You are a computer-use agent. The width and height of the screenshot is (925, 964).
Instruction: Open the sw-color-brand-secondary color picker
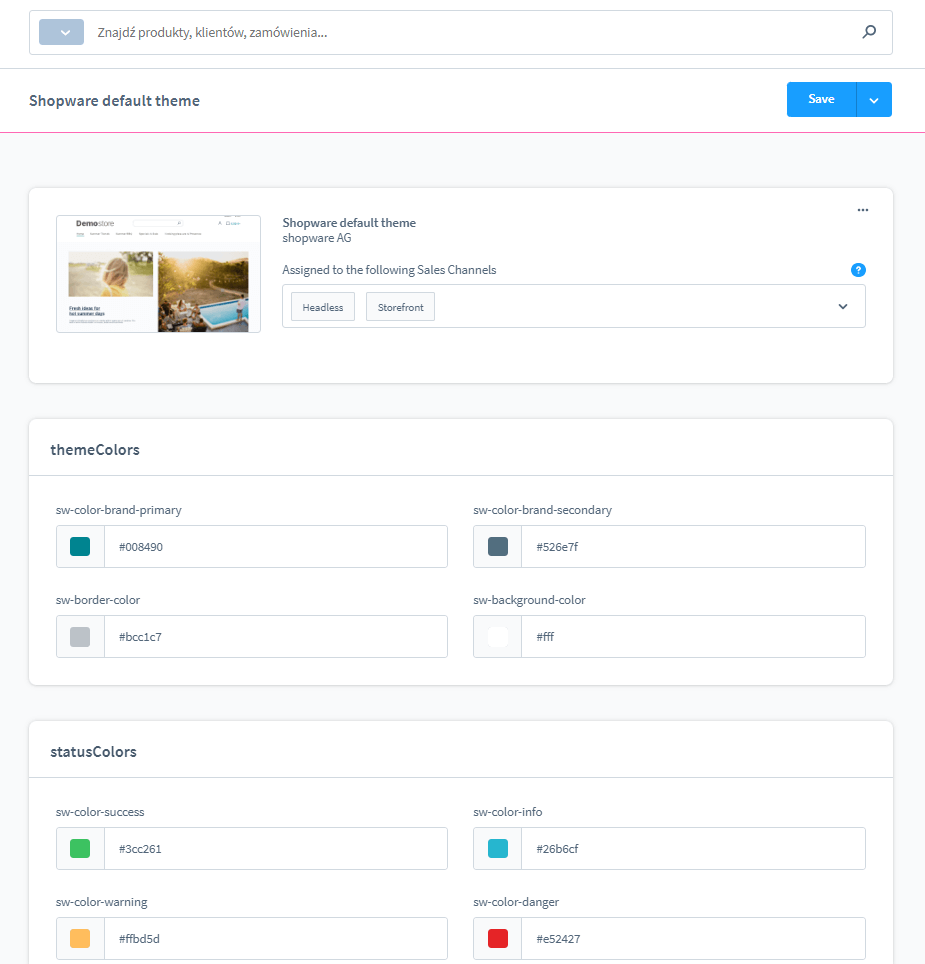[497, 546]
